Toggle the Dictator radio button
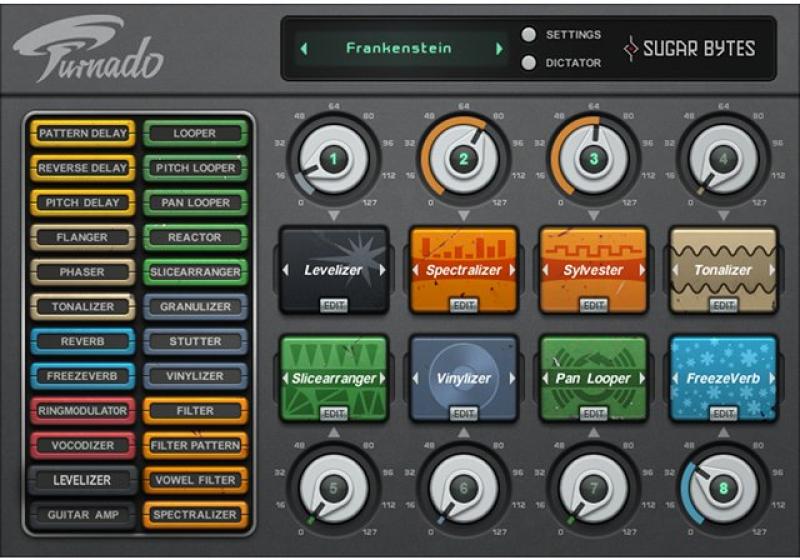The image size is (800, 560). (529, 63)
